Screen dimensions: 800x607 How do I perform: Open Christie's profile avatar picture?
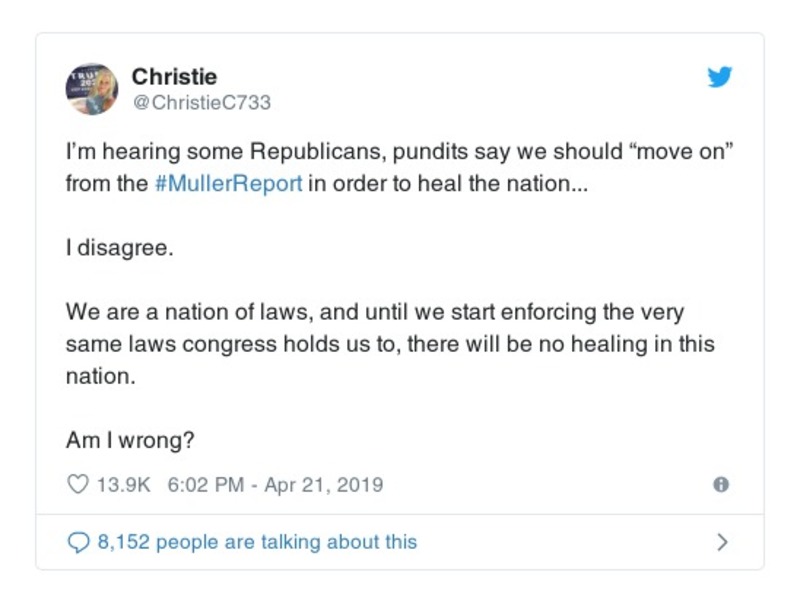pyautogui.click(x=92, y=88)
